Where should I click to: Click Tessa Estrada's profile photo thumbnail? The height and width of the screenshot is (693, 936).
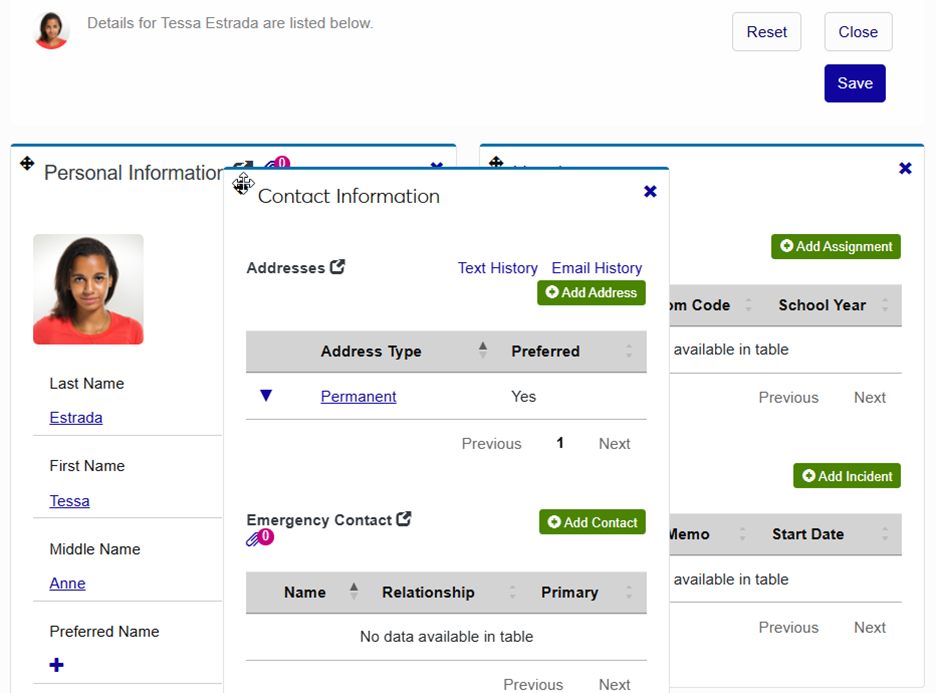[51, 31]
